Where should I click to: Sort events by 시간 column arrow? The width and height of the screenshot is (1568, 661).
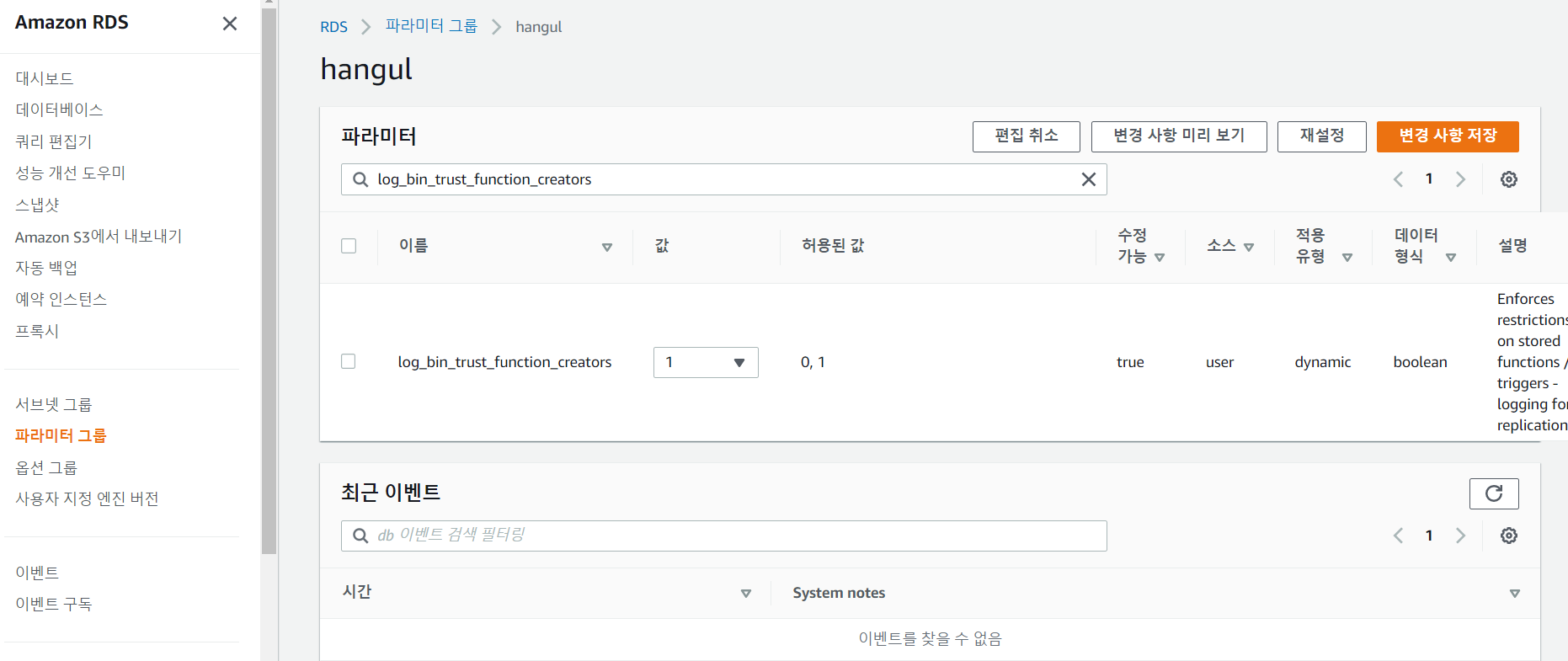pos(745,594)
